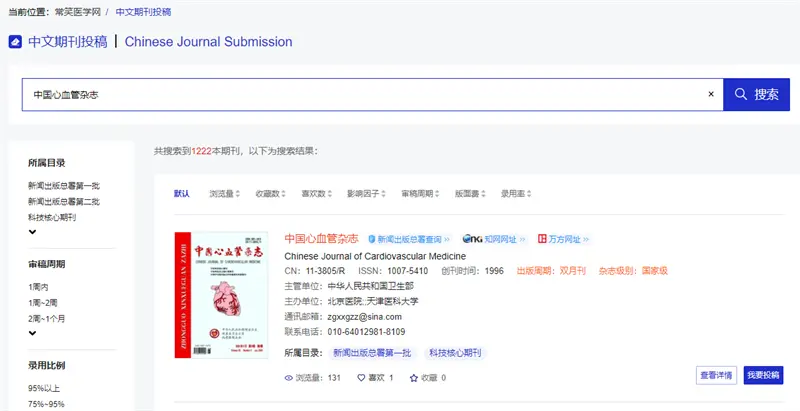Click the star 收藏 icon on the journal card
800x411 pixels.
click(411, 378)
